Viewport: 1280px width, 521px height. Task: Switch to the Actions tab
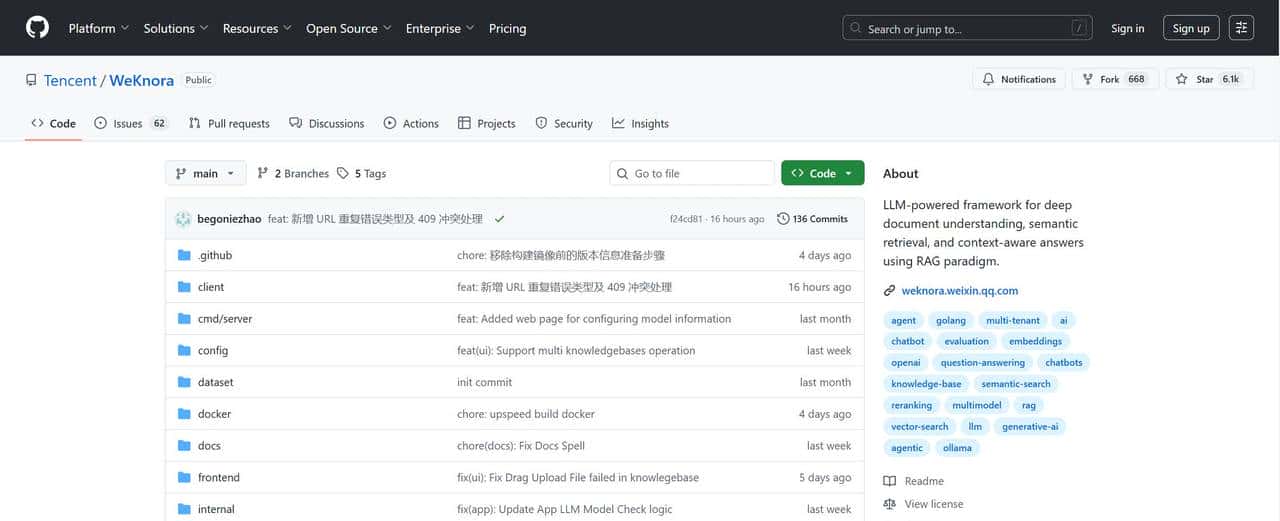click(411, 123)
